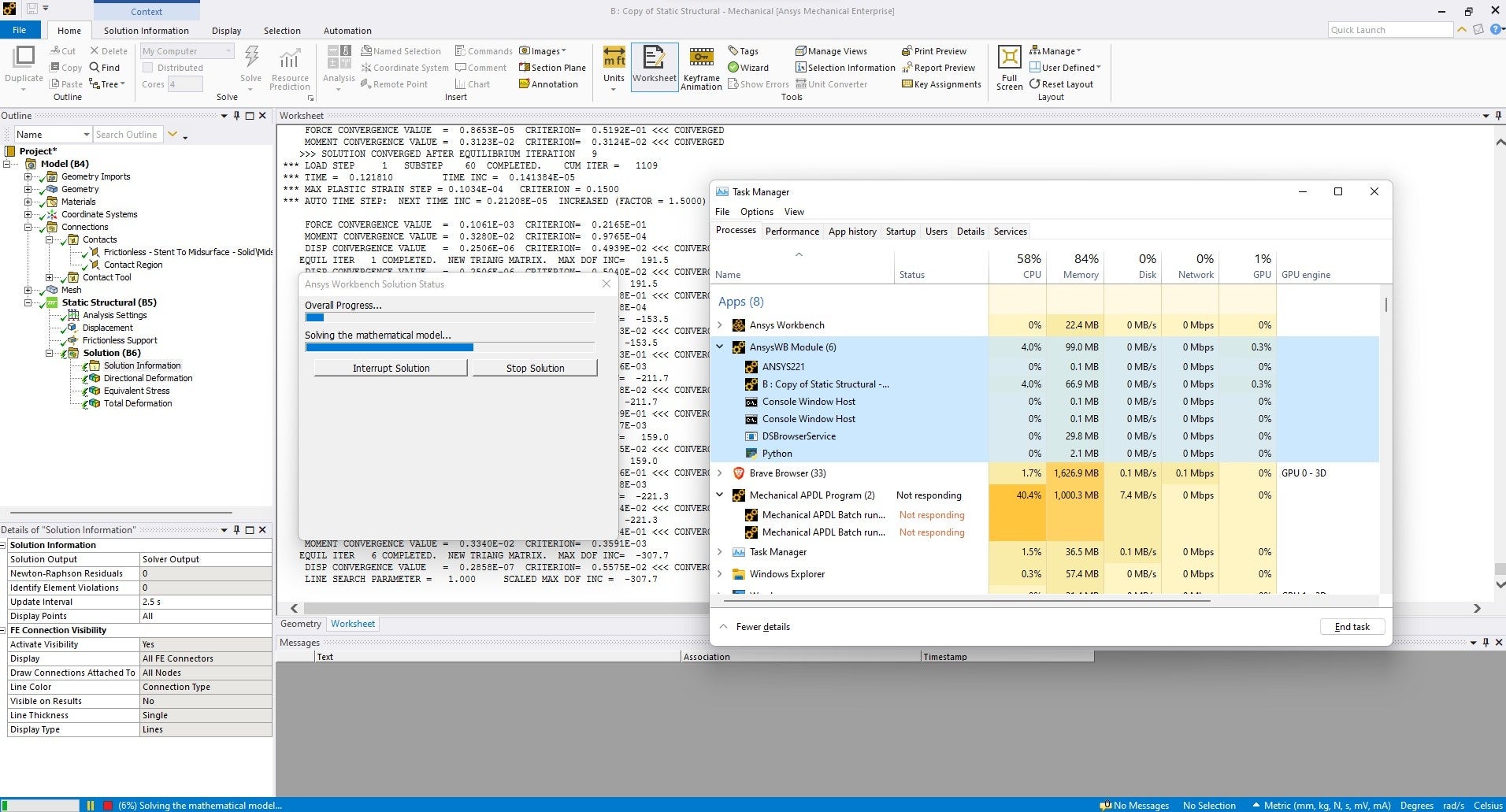Image resolution: width=1506 pixels, height=812 pixels.
Task: Collapse the AnsysWB Module process group
Action: 720,347
